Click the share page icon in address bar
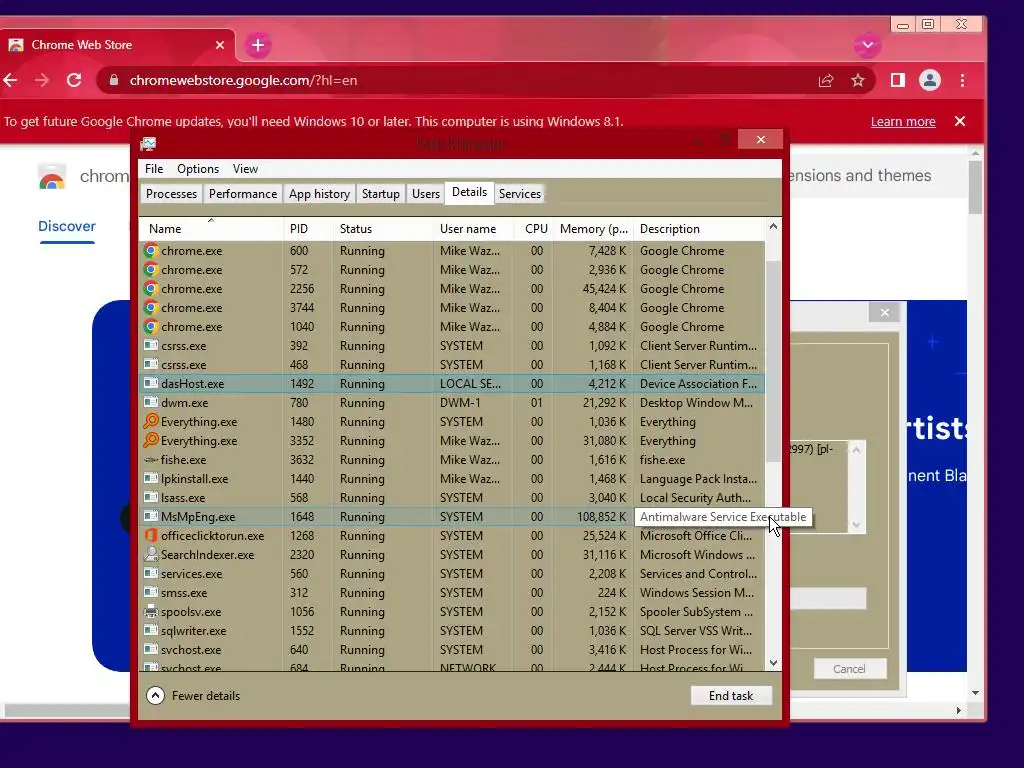This screenshot has width=1024, height=768. coord(826,80)
